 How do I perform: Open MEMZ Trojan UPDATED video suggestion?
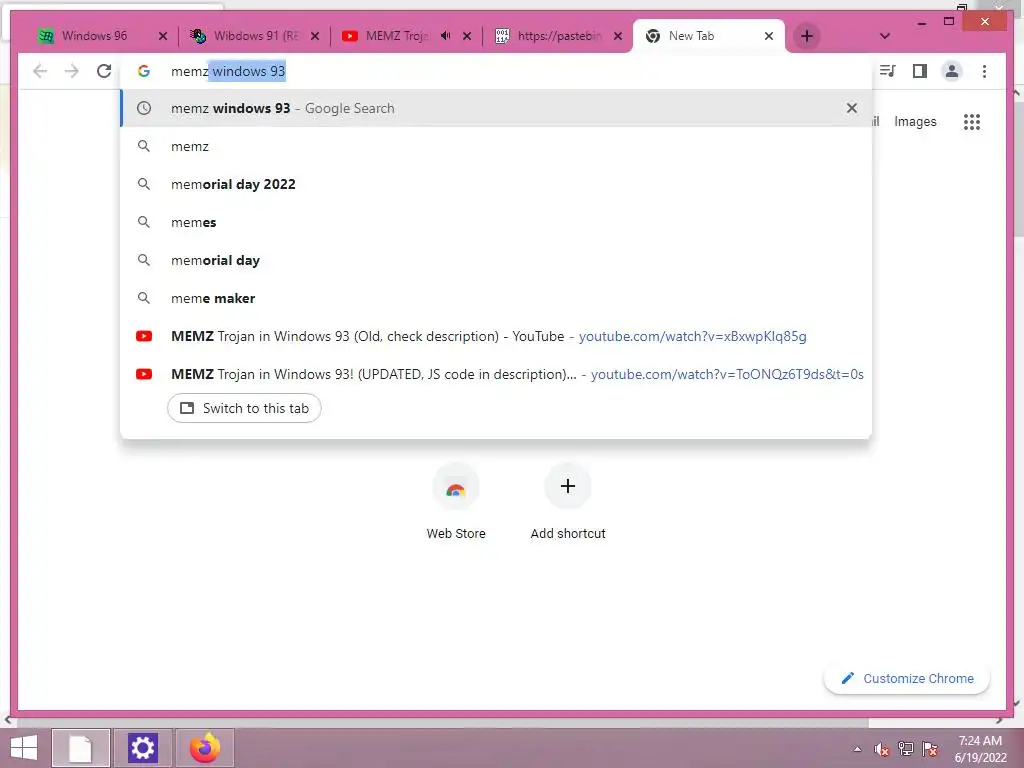(x=496, y=374)
